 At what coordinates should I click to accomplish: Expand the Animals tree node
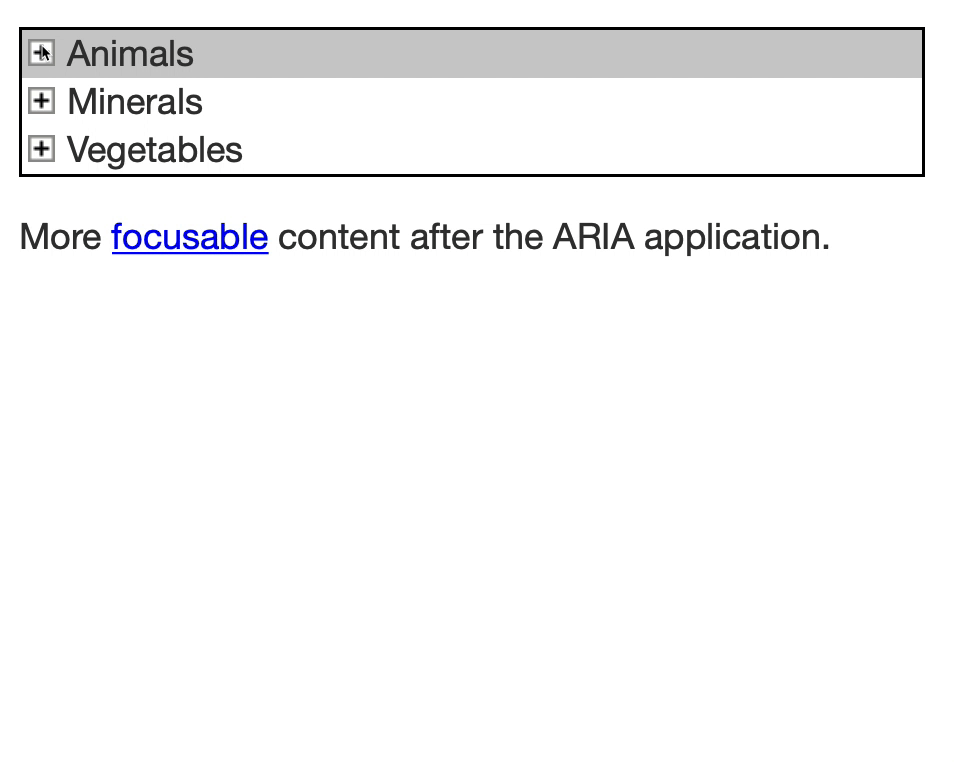pyautogui.click(x=41, y=53)
